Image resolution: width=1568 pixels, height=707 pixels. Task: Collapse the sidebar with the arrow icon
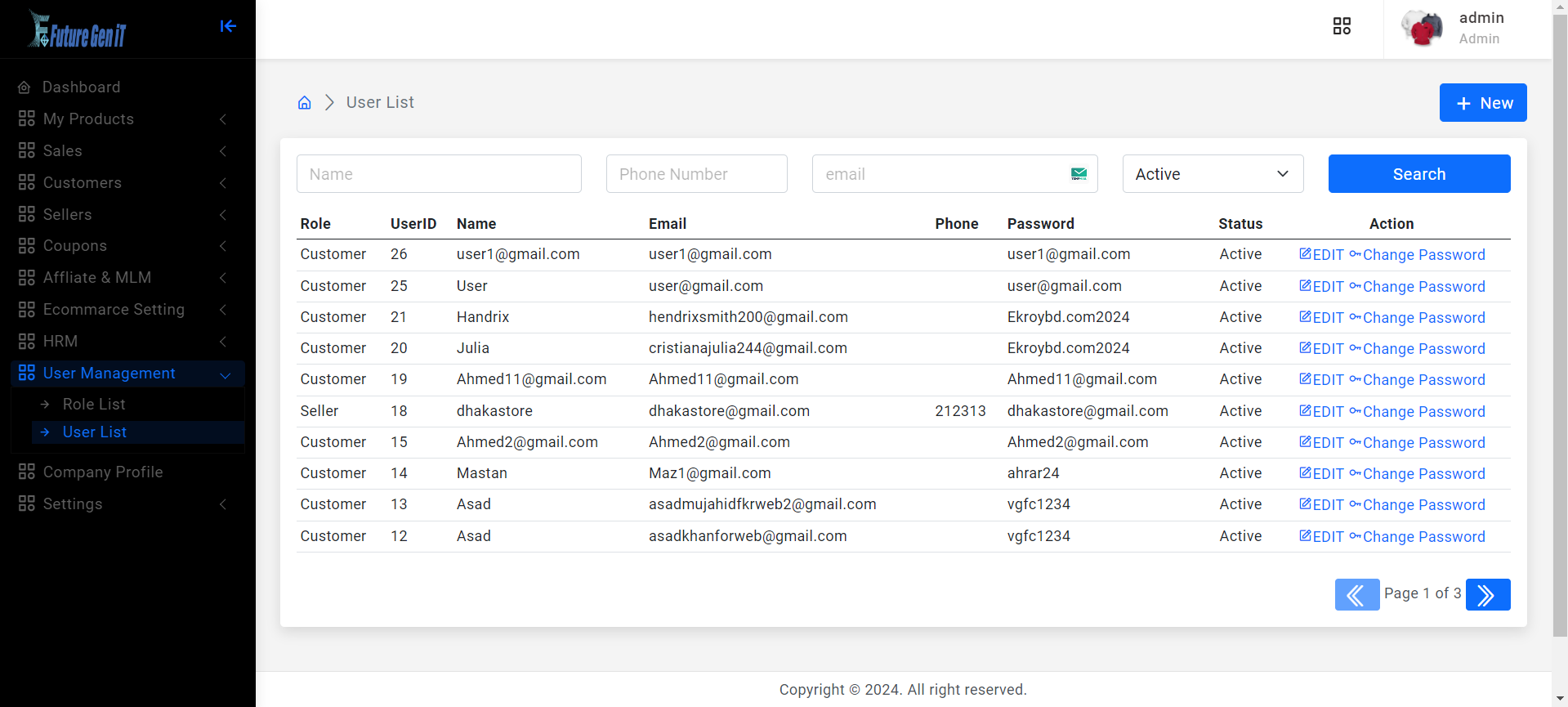point(228,26)
